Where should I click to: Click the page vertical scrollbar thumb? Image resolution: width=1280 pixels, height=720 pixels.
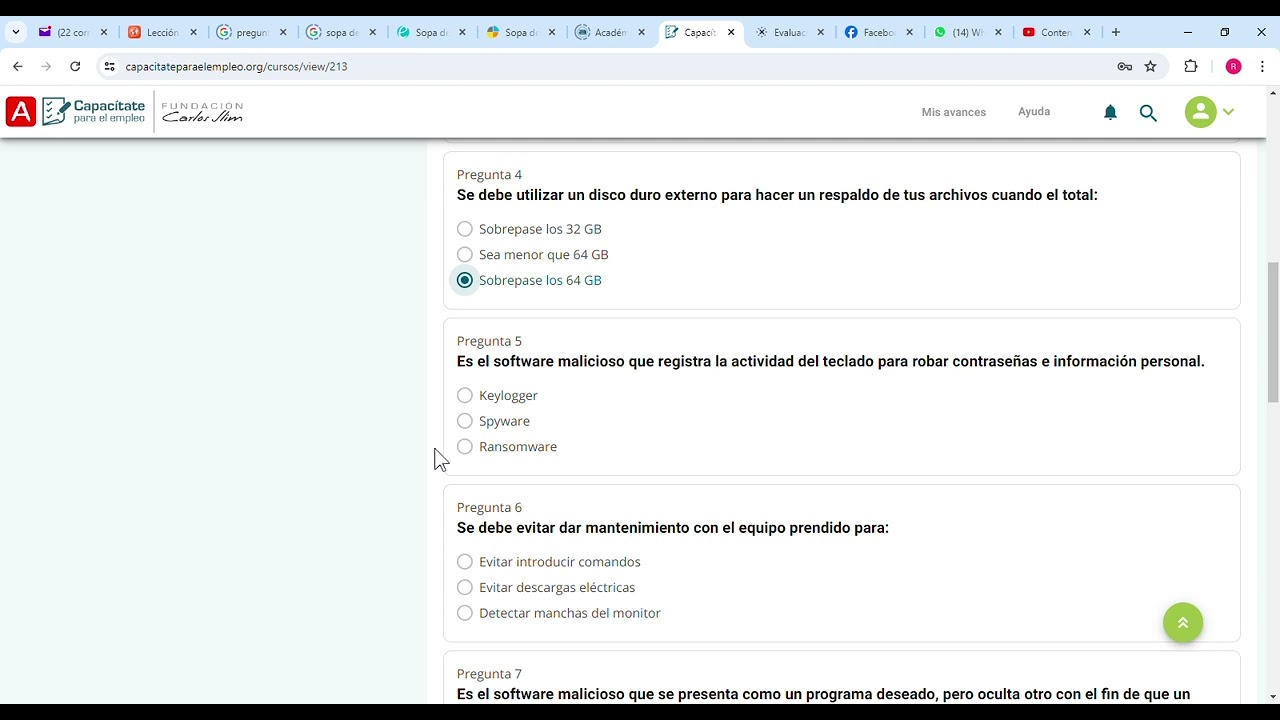(x=1273, y=332)
